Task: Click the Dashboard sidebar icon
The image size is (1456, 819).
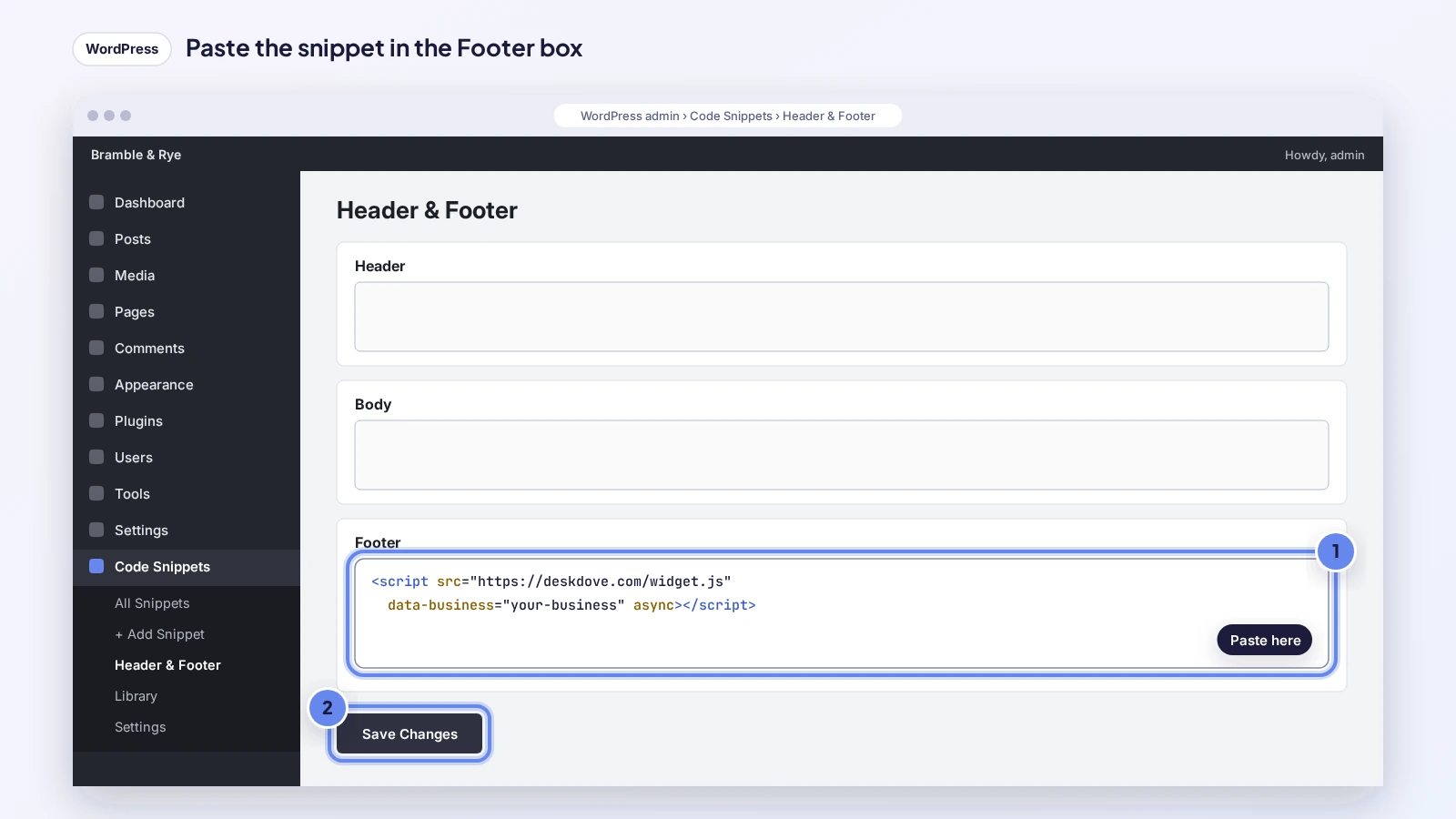Action: tap(96, 202)
